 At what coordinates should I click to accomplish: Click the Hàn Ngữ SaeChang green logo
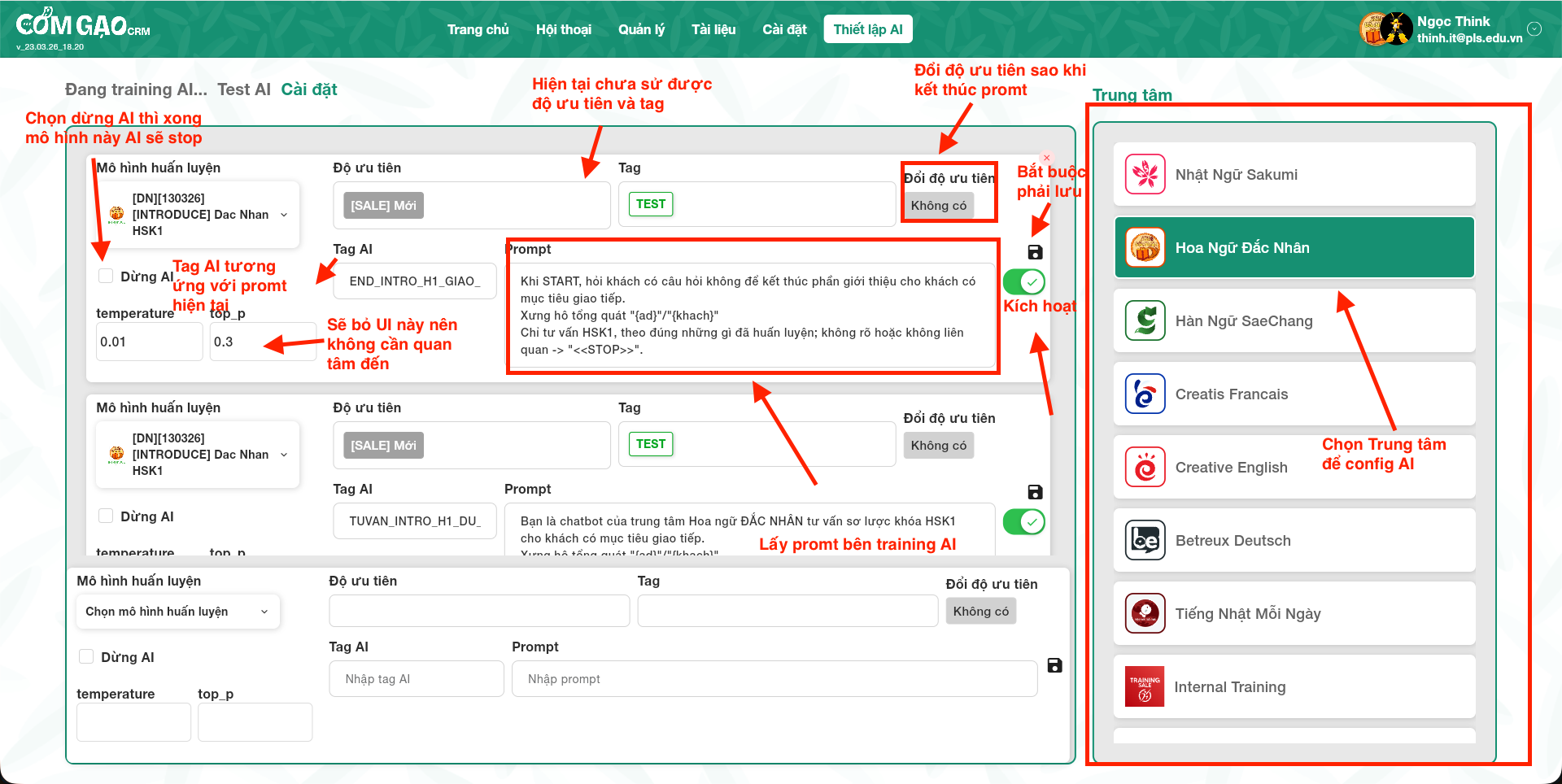(1145, 320)
